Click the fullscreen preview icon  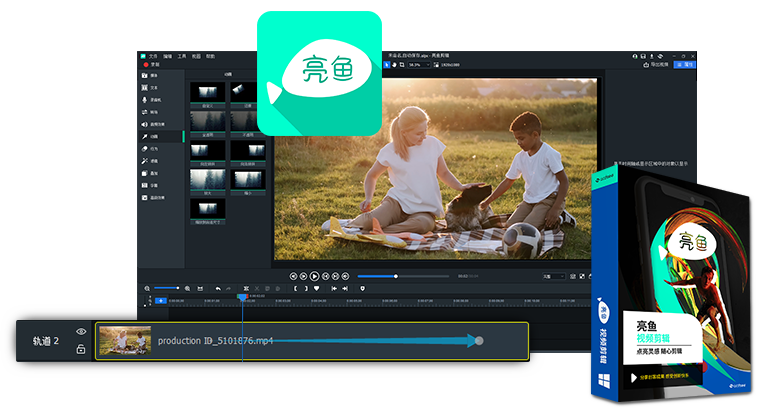click(582, 277)
